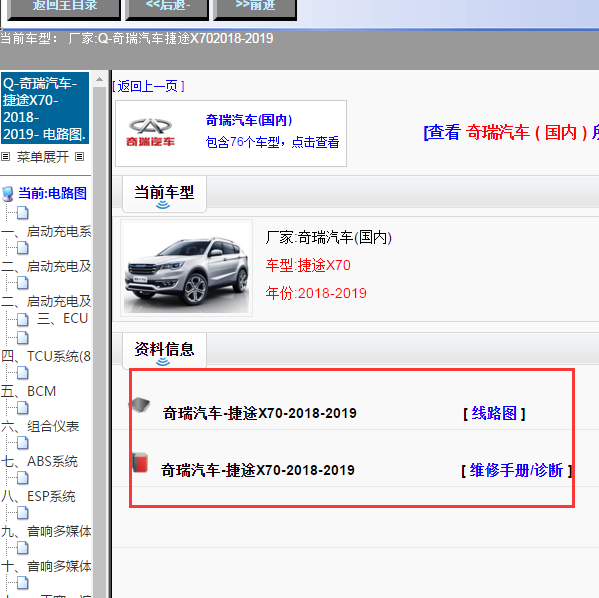The image size is (599, 598).
Task: Open the 三、ECU tree item
Action: 63,319
